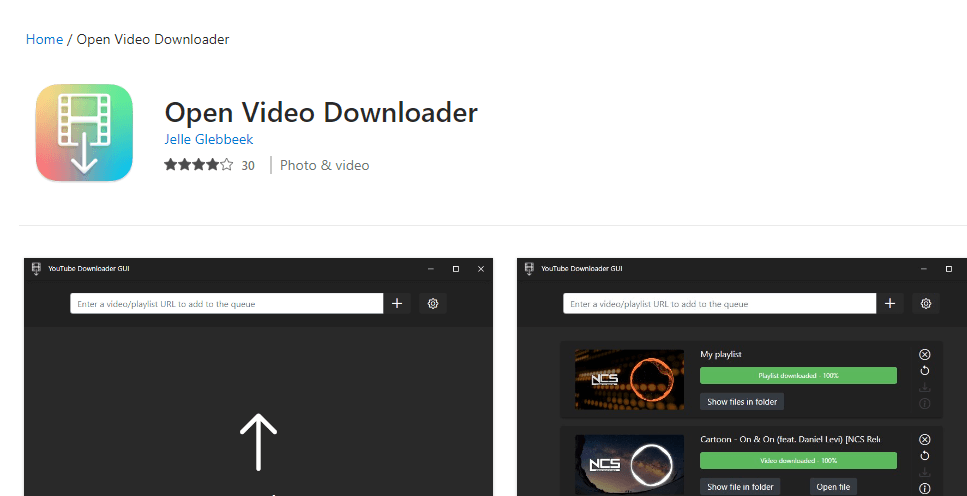
Task: Click the Open Video Downloader heading
Action: coord(321,113)
